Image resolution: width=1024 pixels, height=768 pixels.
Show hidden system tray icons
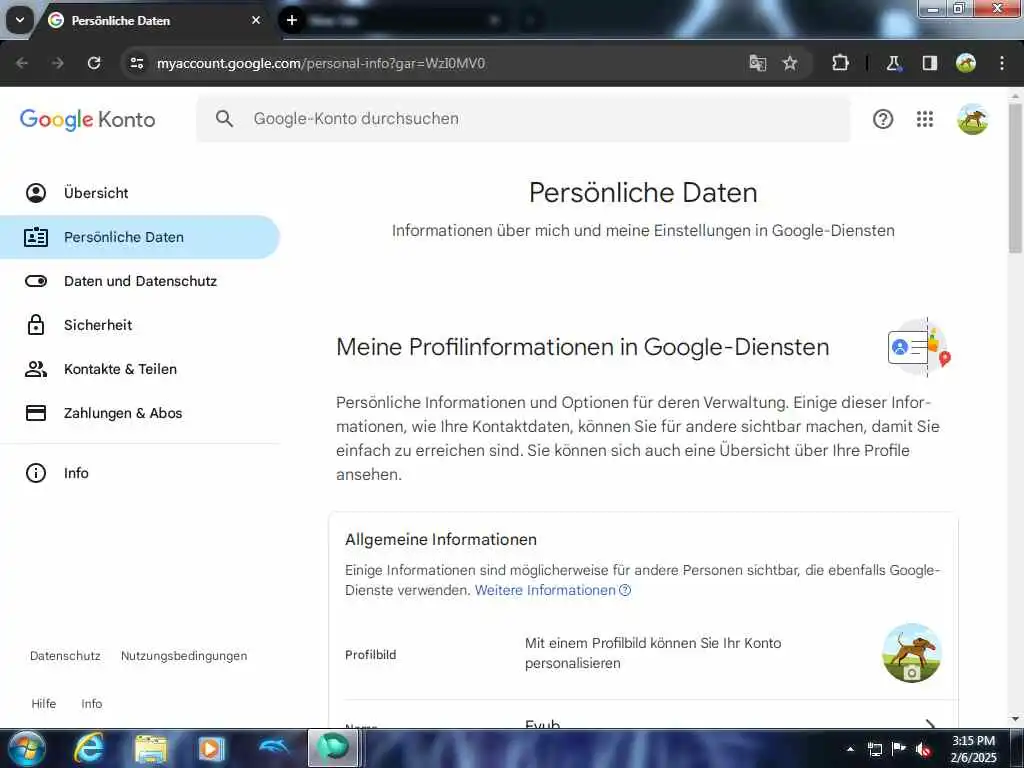(x=850, y=749)
